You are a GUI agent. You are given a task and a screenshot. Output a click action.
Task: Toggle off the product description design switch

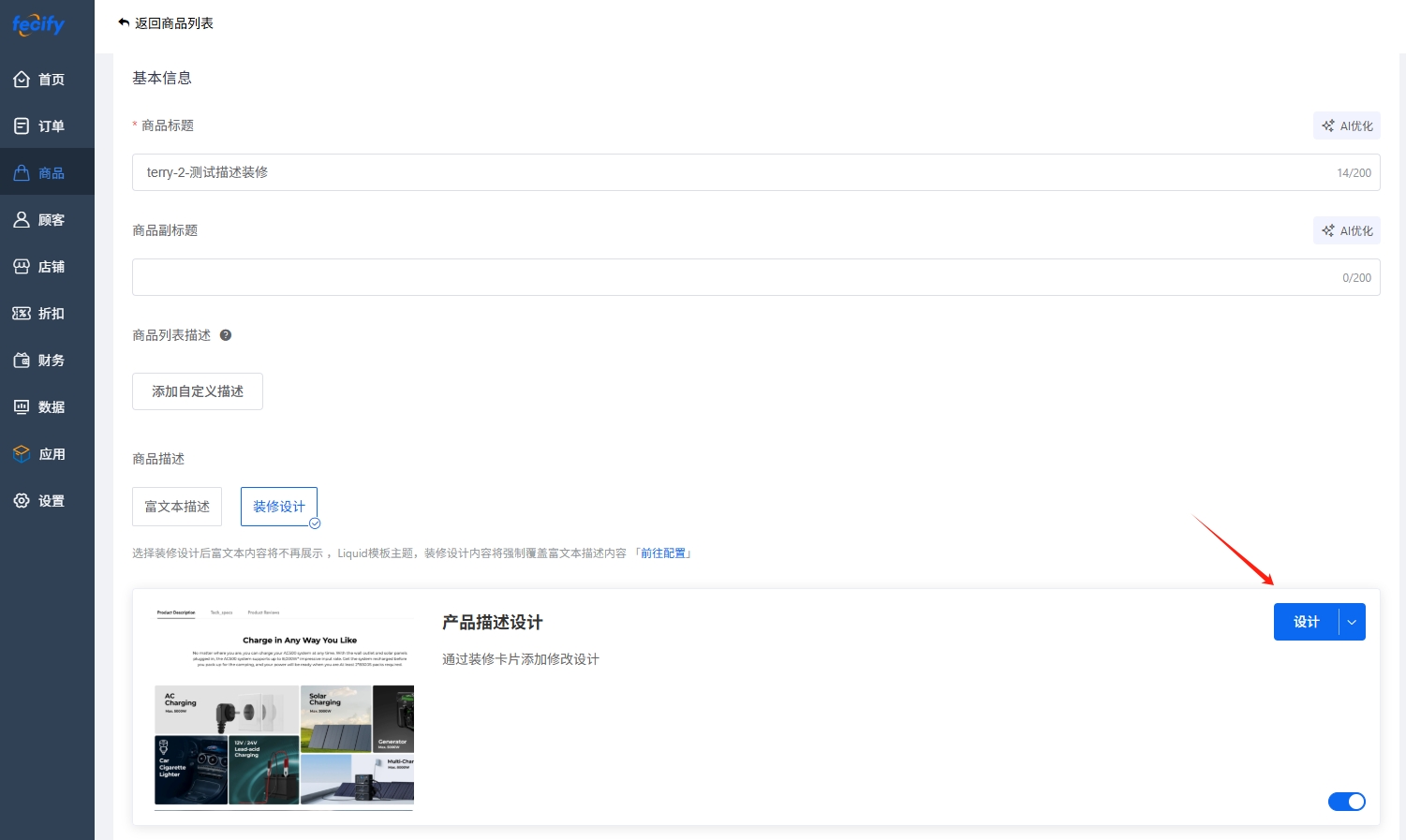point(1346,802)
